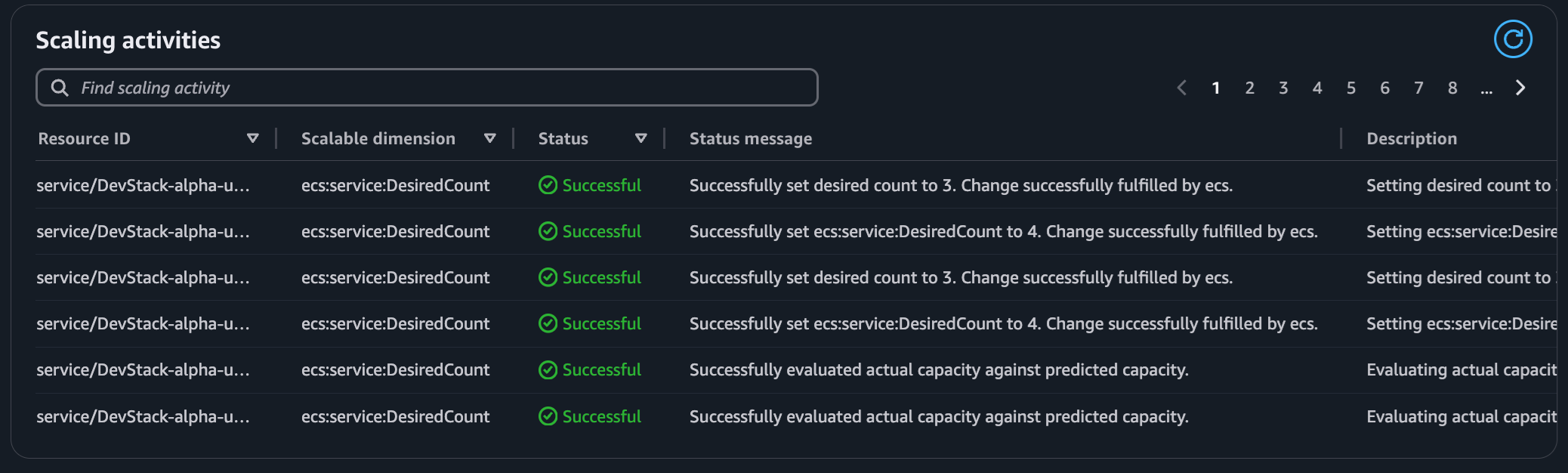Image resolution: width=1568 pixels, height=473 pixels.
Task: Click the third row's Successful status icon
Action: tap(548, 277)
